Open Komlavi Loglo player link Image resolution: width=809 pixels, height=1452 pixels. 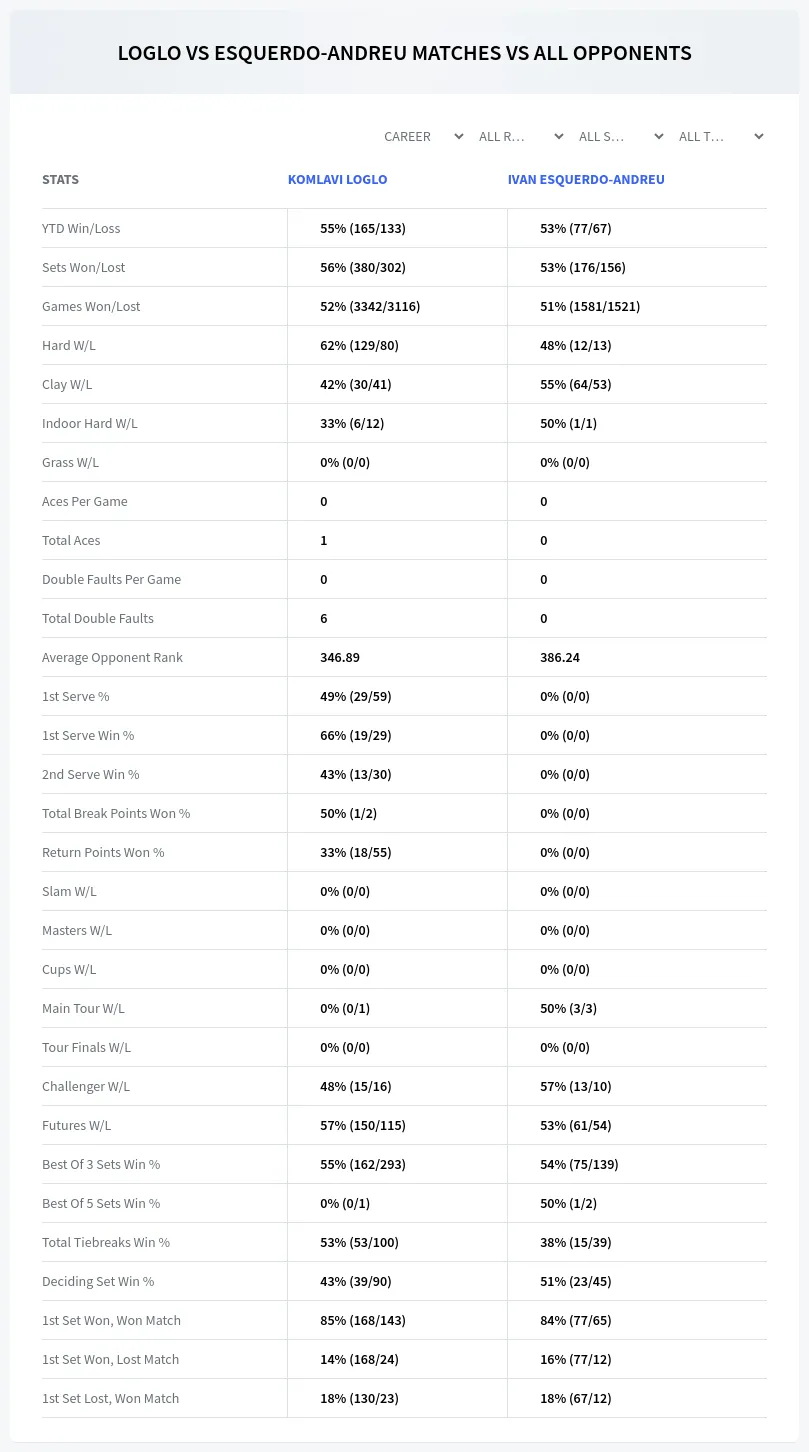337,180
